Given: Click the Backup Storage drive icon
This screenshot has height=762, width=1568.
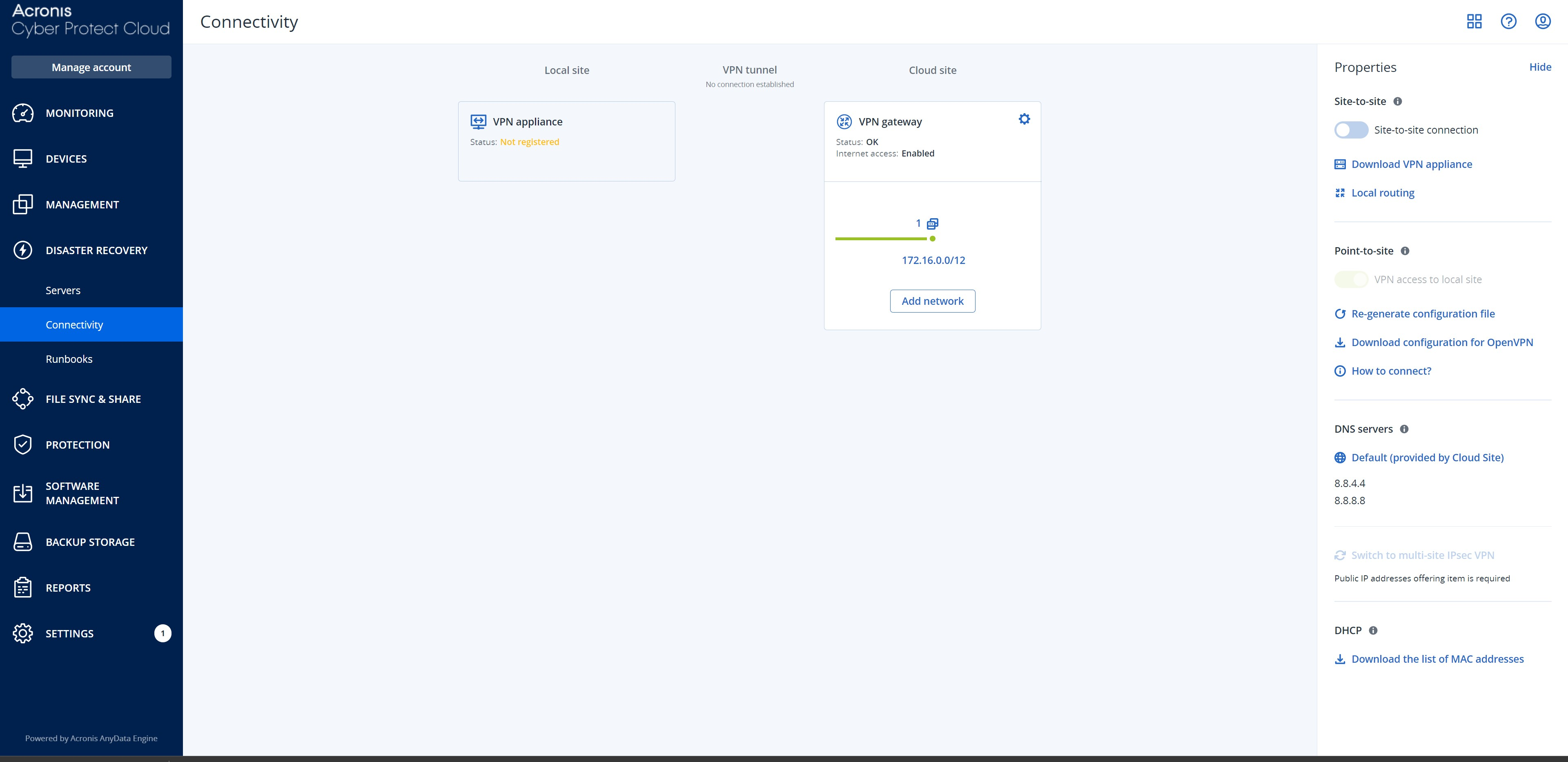Looking at the screenshot, I should click(x=22, y=541).
